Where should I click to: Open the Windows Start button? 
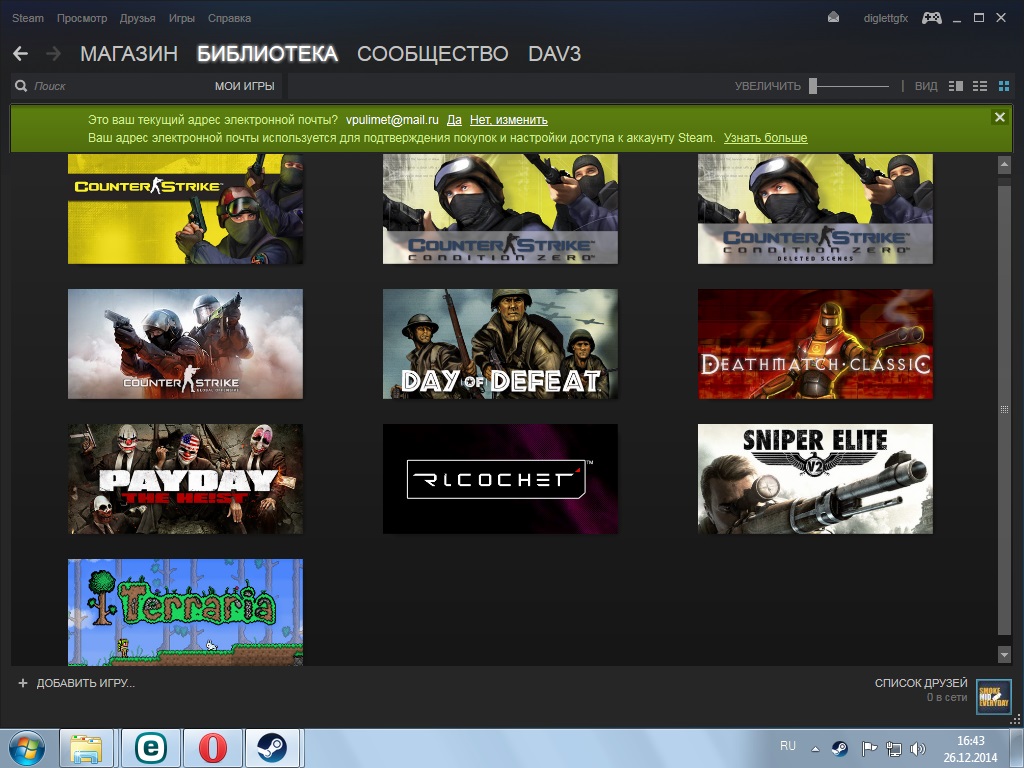(27, 748)
